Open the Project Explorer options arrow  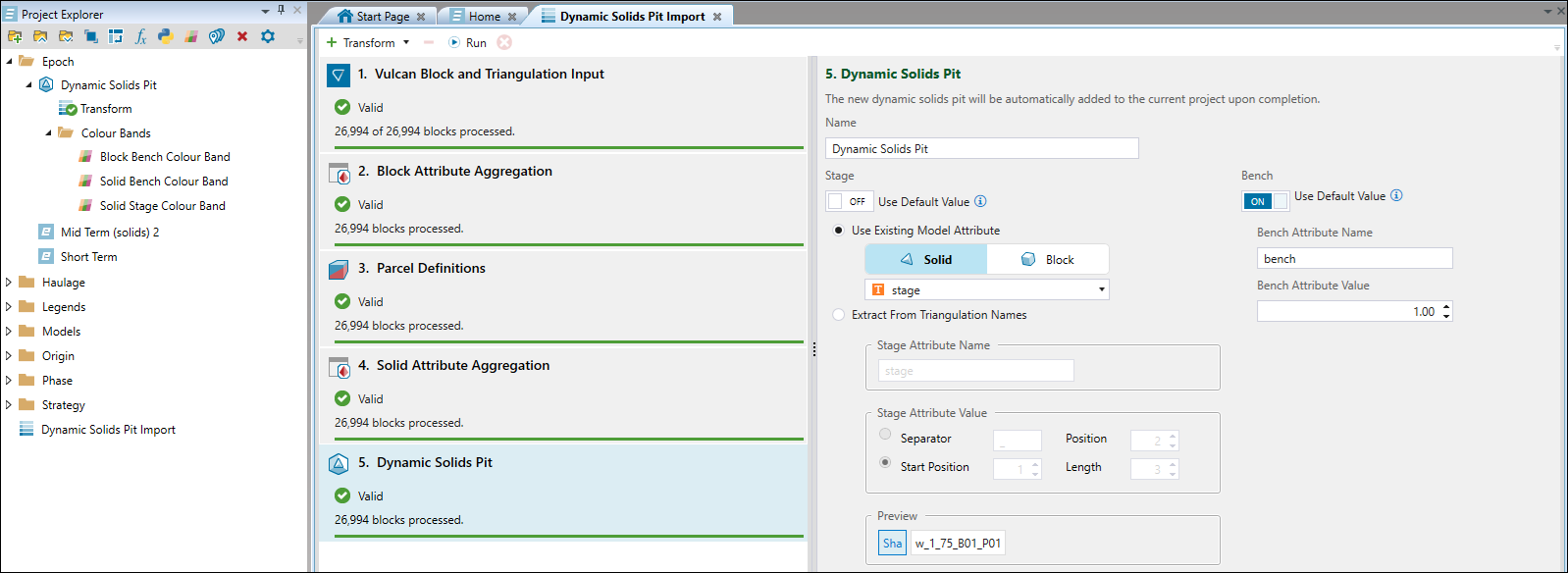pos(265,11)
